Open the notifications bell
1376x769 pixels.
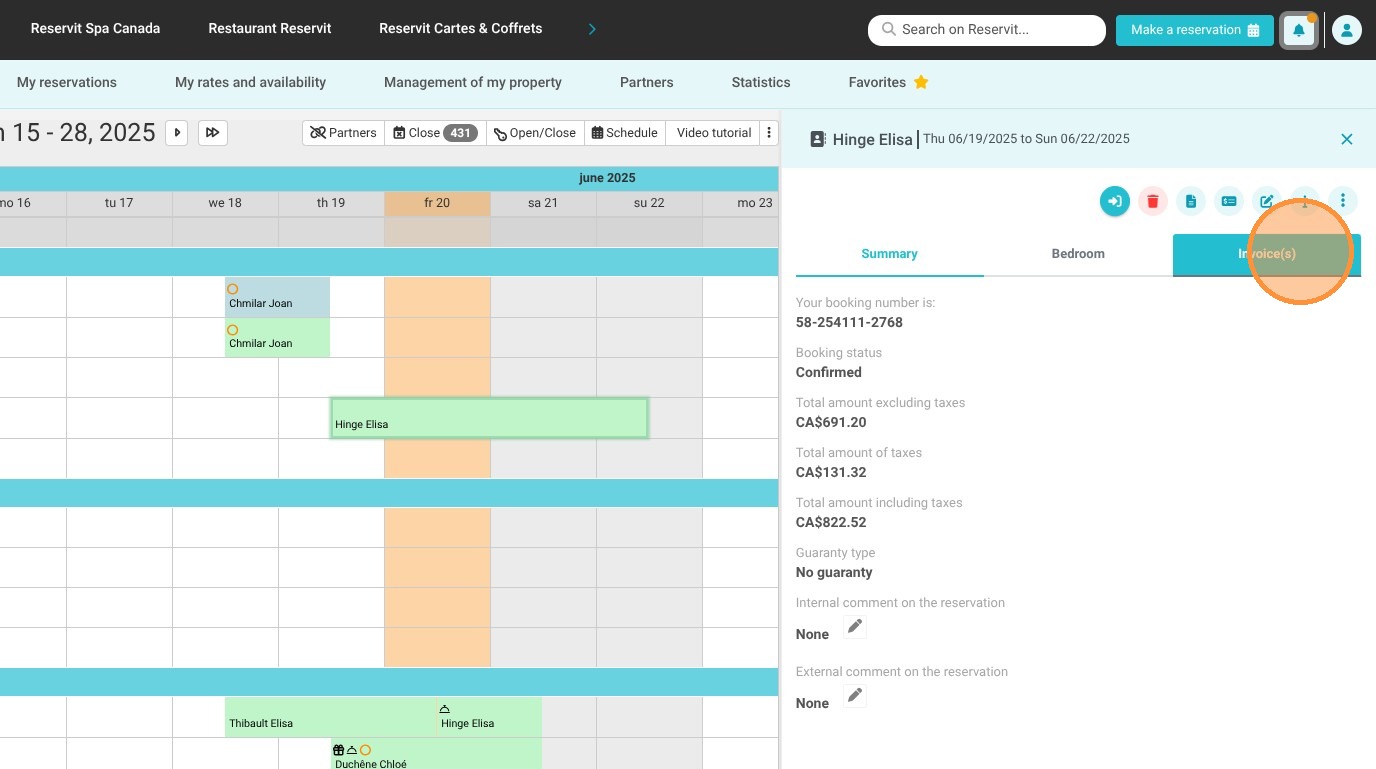point(1299,30)
